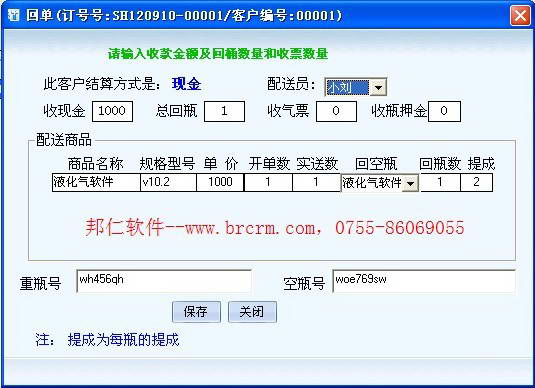The height and width of the screenshot is (388, 535).
Task: Click the 收气票 input field
Action: click(336, 111)
